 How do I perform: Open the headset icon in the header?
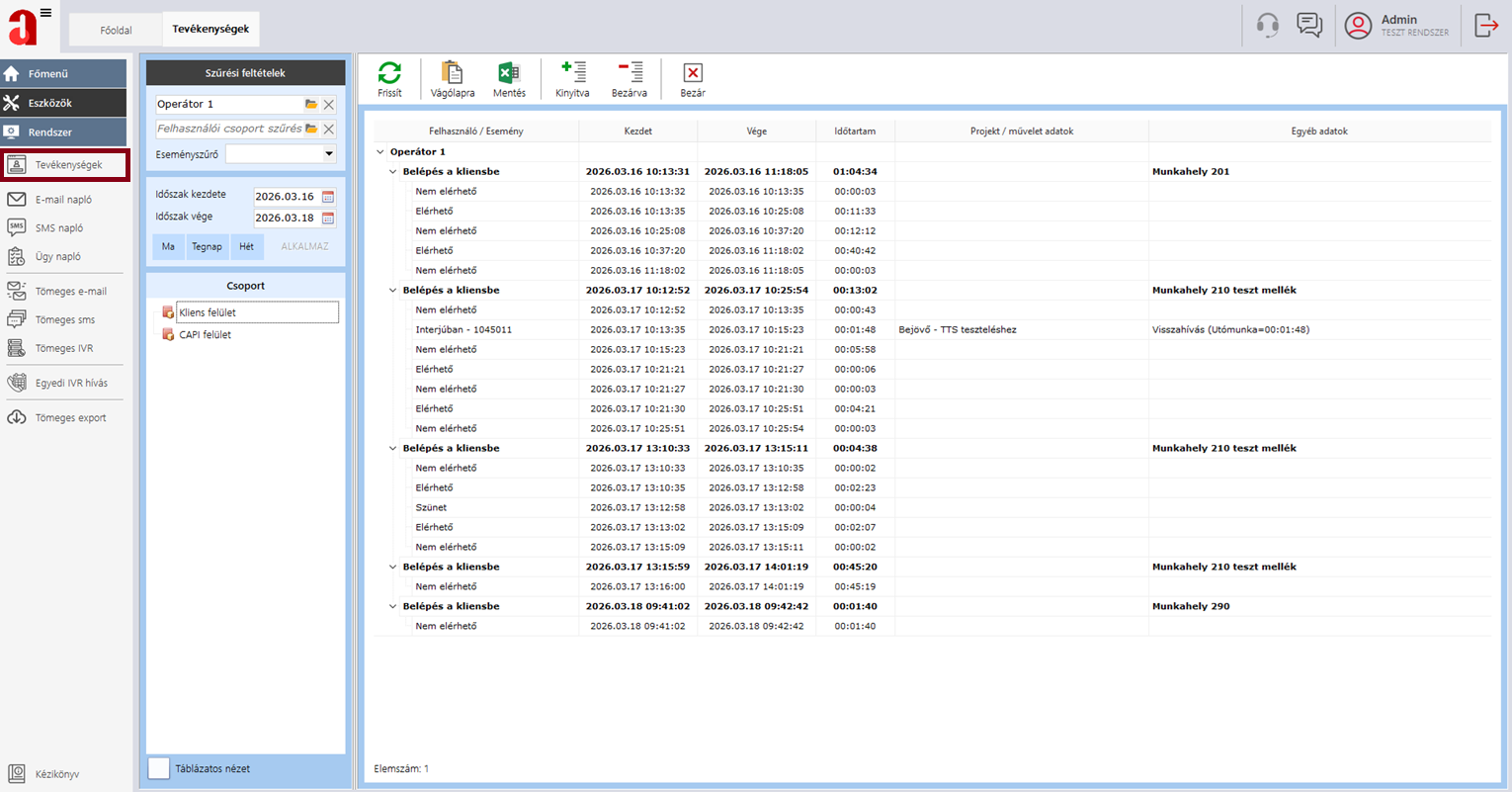pos(1267,26)
